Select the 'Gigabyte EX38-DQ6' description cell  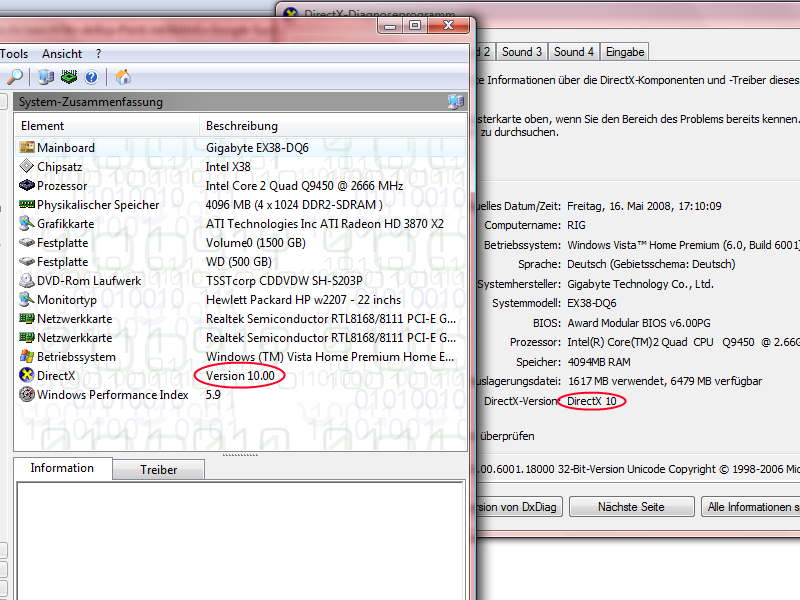click(x=257, y=147)
